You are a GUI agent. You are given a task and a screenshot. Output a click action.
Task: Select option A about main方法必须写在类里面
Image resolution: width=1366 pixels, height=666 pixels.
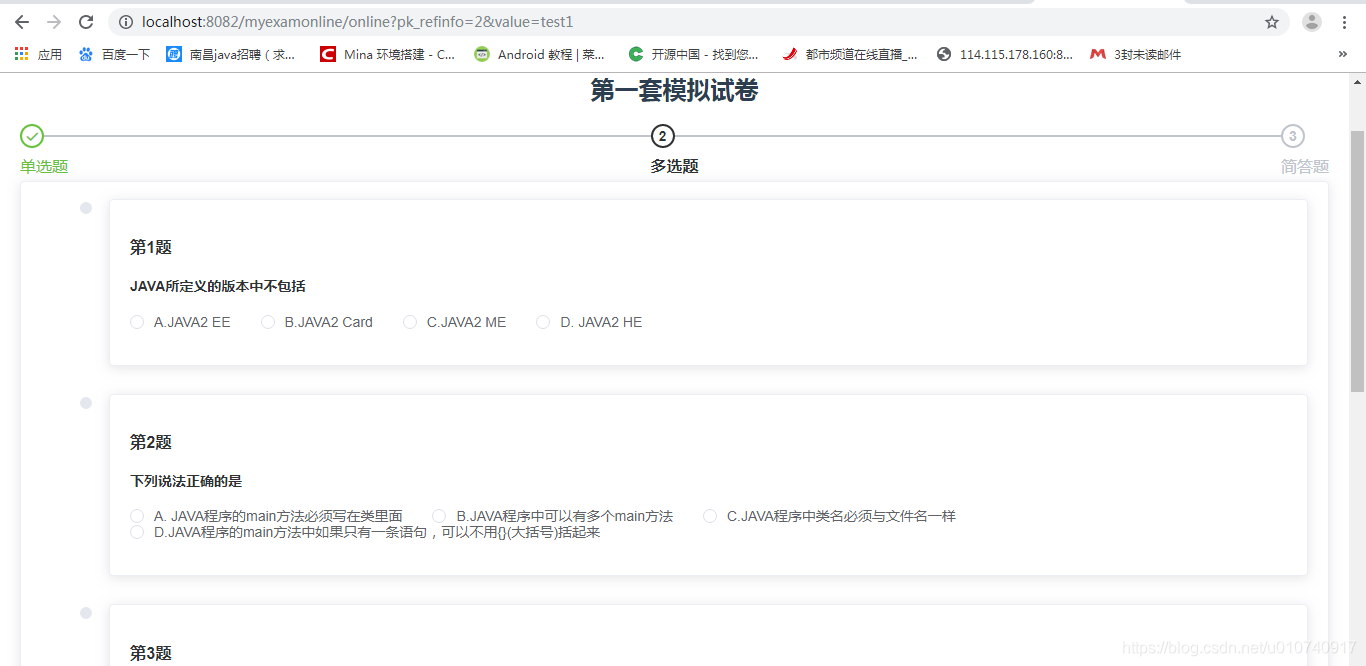click(267, 516)
